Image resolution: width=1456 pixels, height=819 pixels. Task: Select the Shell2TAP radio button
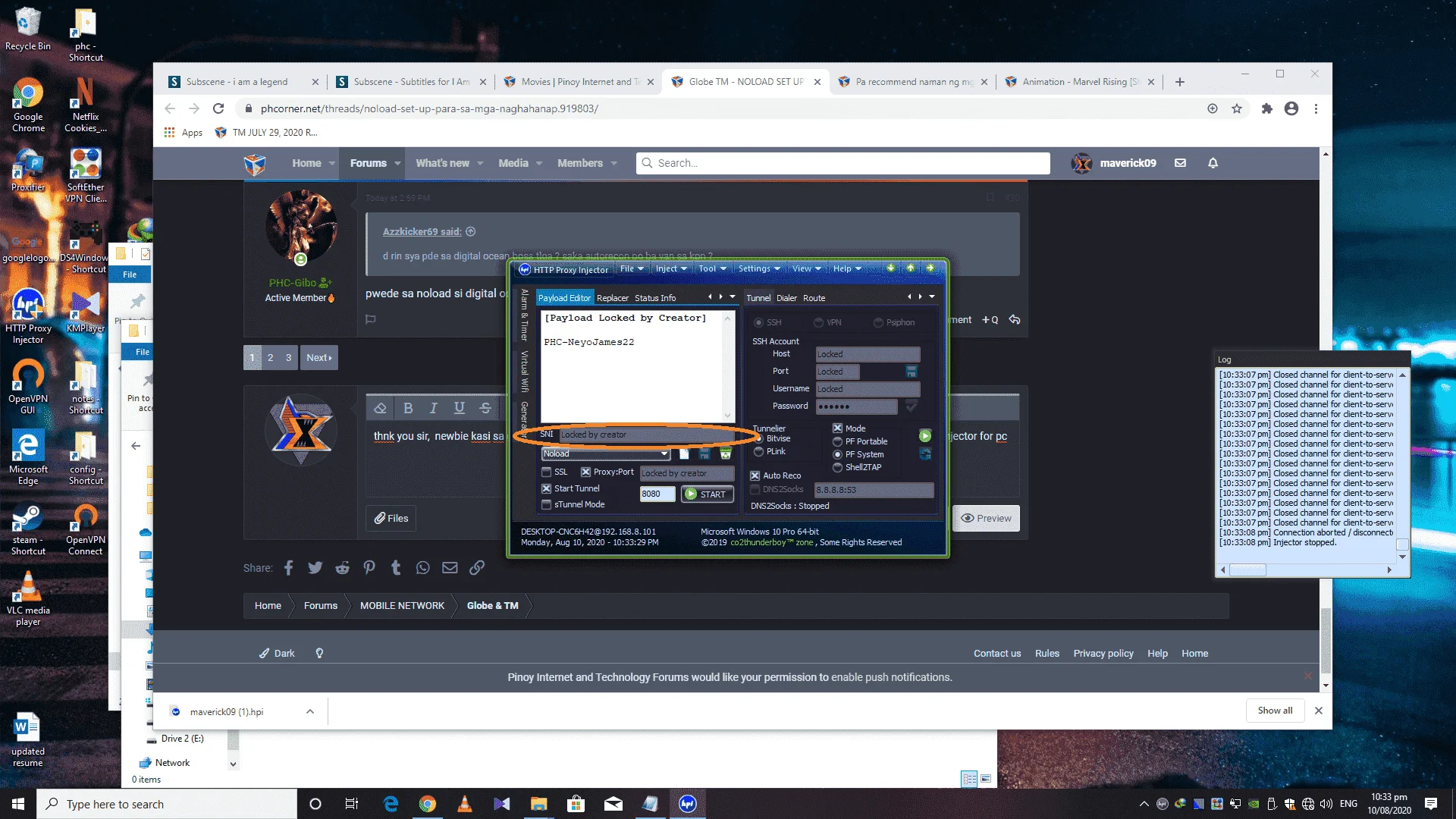pos(838,467)
